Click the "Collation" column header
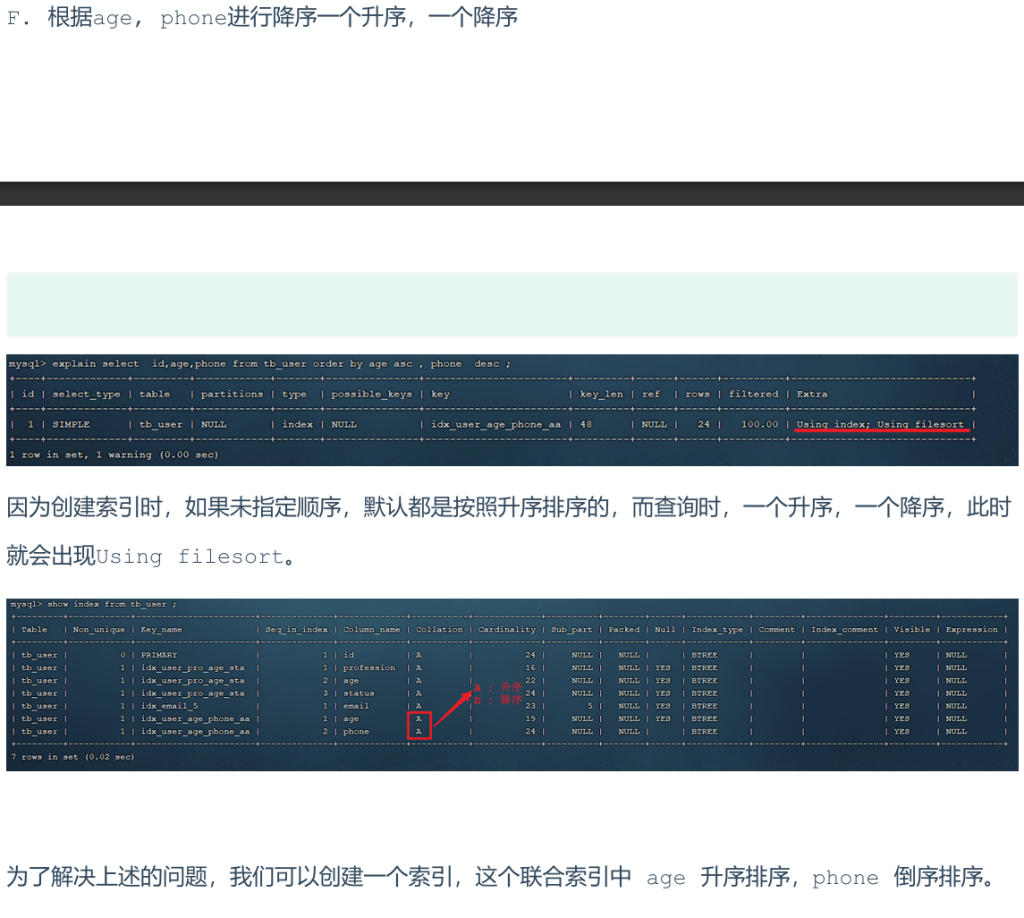 click(x=439, y=630)
